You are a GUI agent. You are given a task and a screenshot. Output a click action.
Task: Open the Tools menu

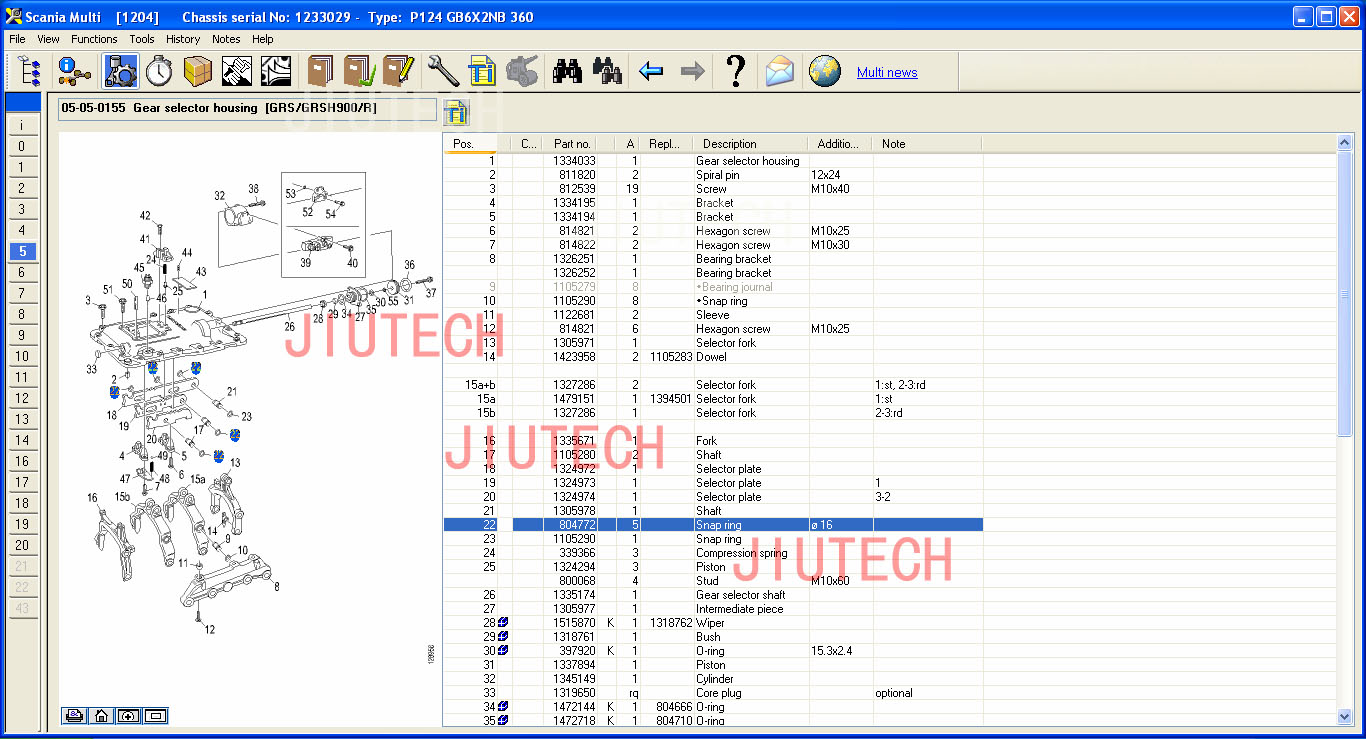click(x=142, y=39)
